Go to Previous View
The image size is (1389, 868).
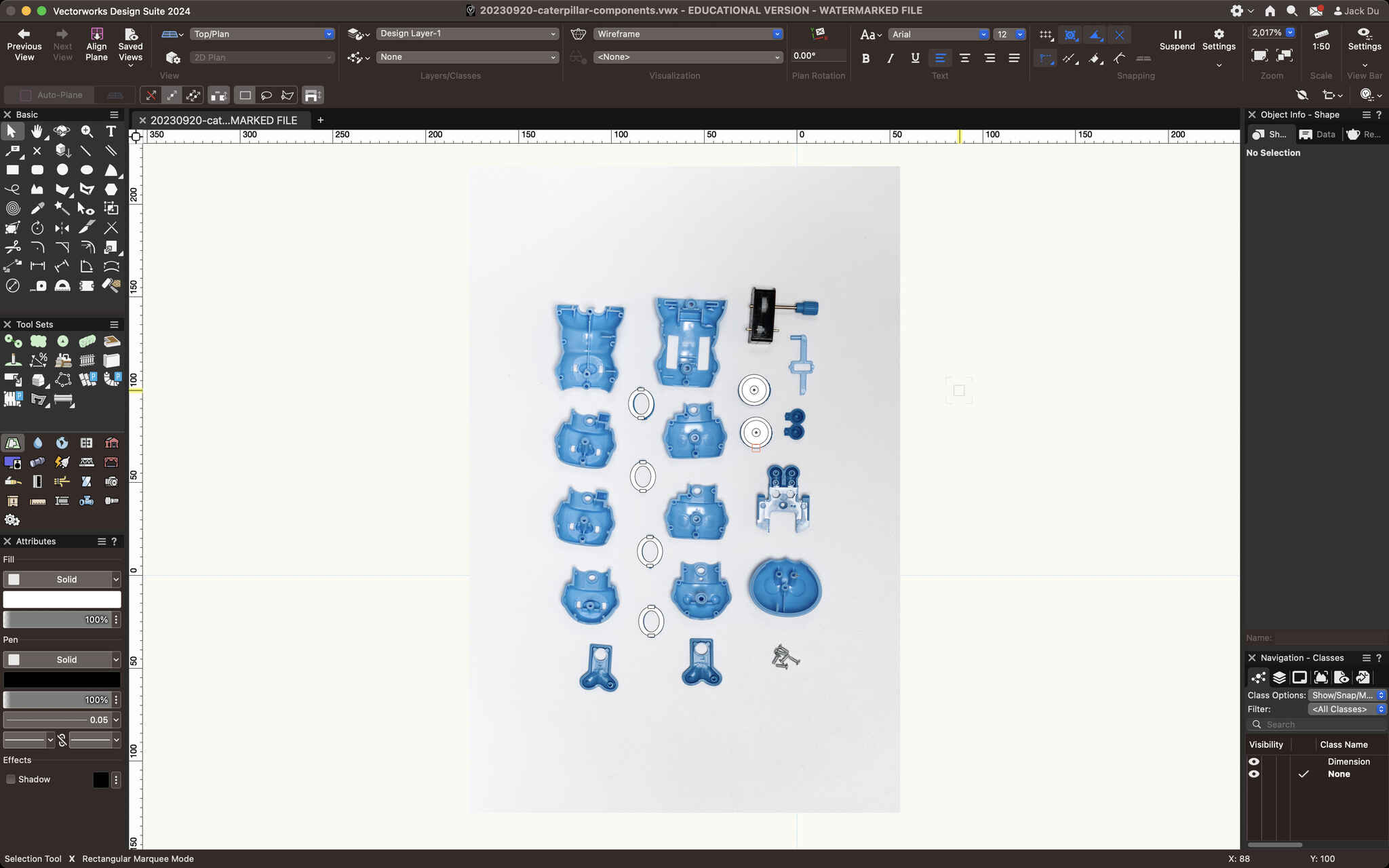click(x=24, y=45)
